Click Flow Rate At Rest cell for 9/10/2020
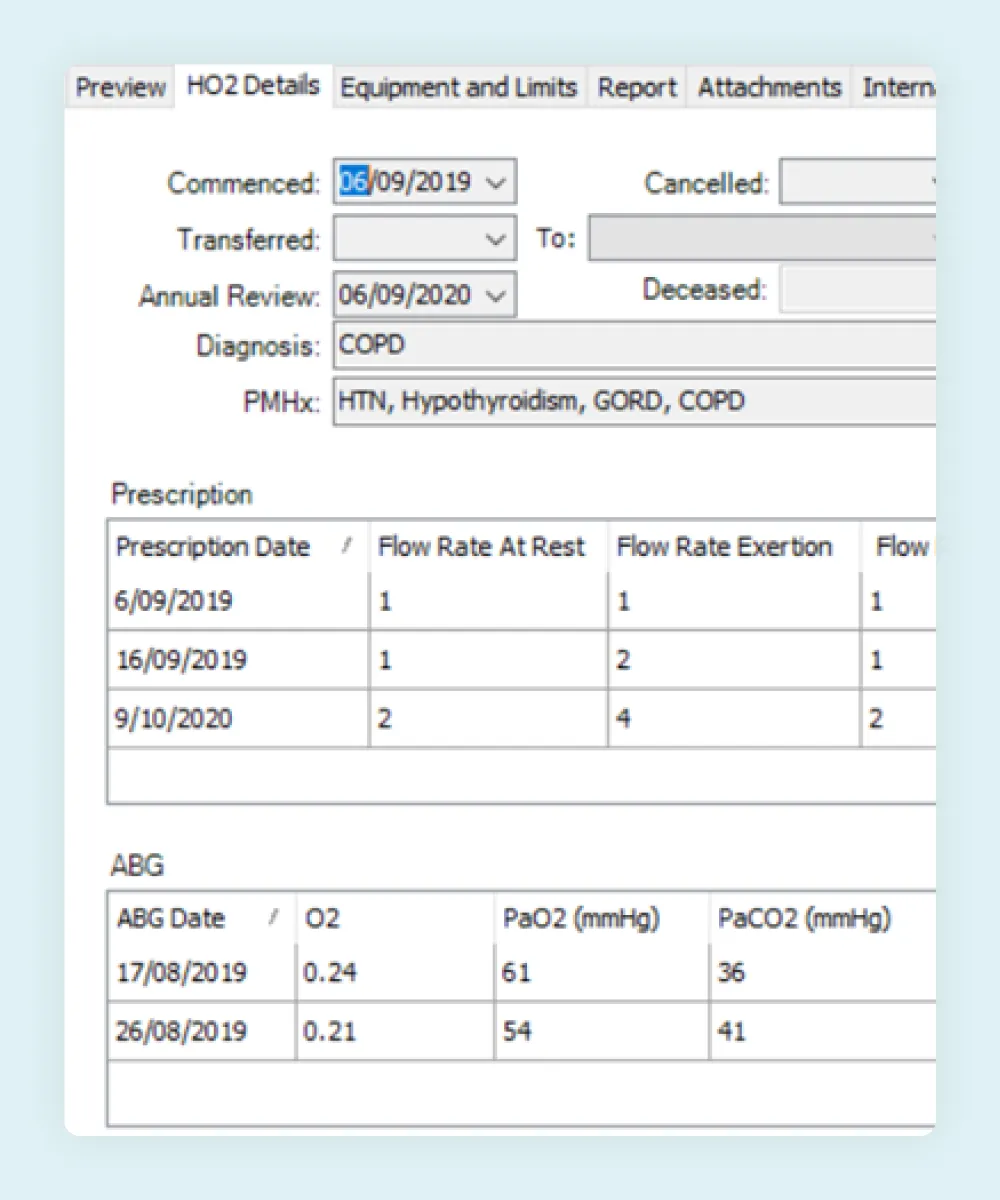1000x1200 pixels. [x=488, y=719]
